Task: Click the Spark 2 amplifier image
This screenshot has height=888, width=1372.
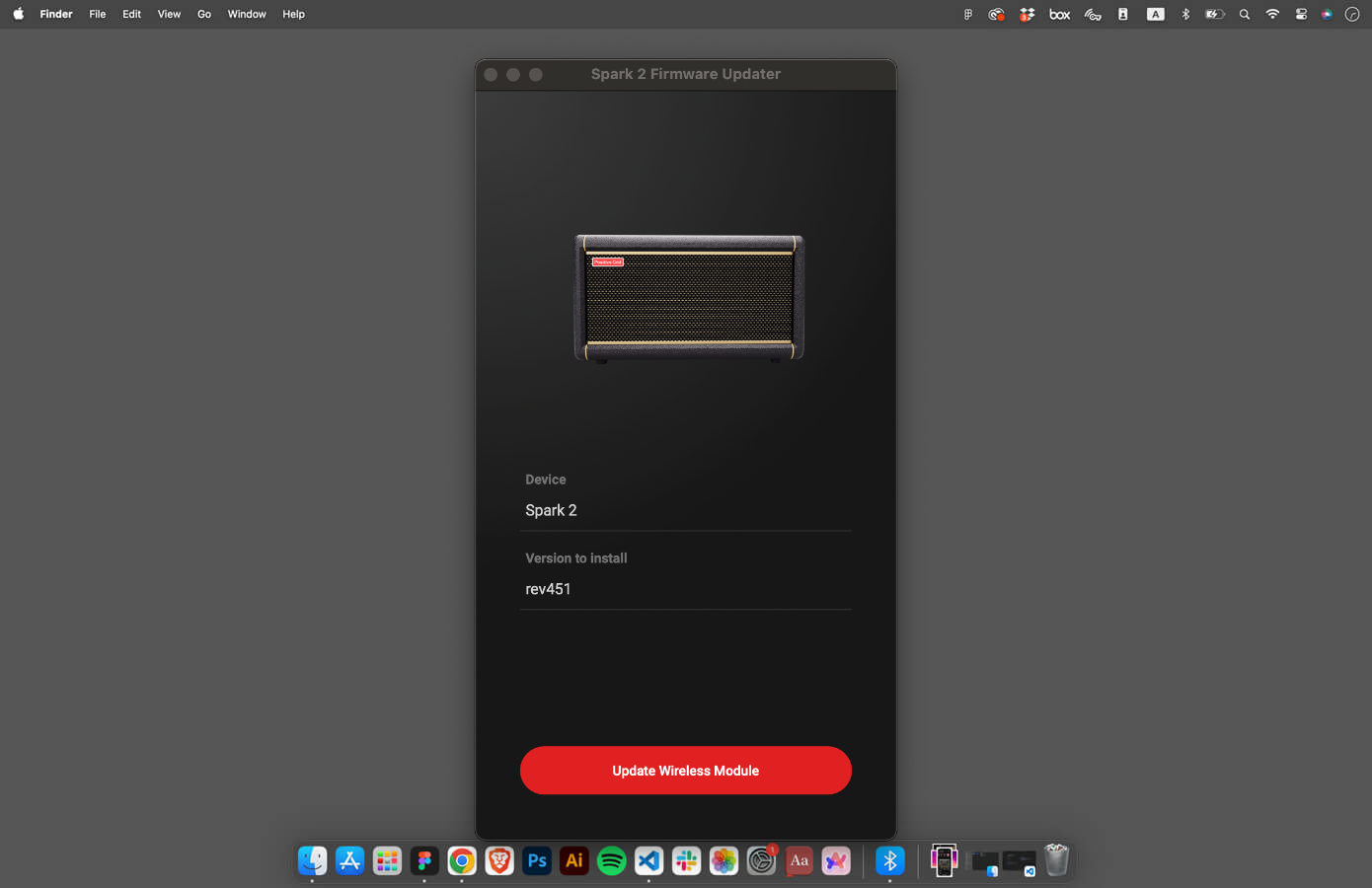Action: coord(689,299)
